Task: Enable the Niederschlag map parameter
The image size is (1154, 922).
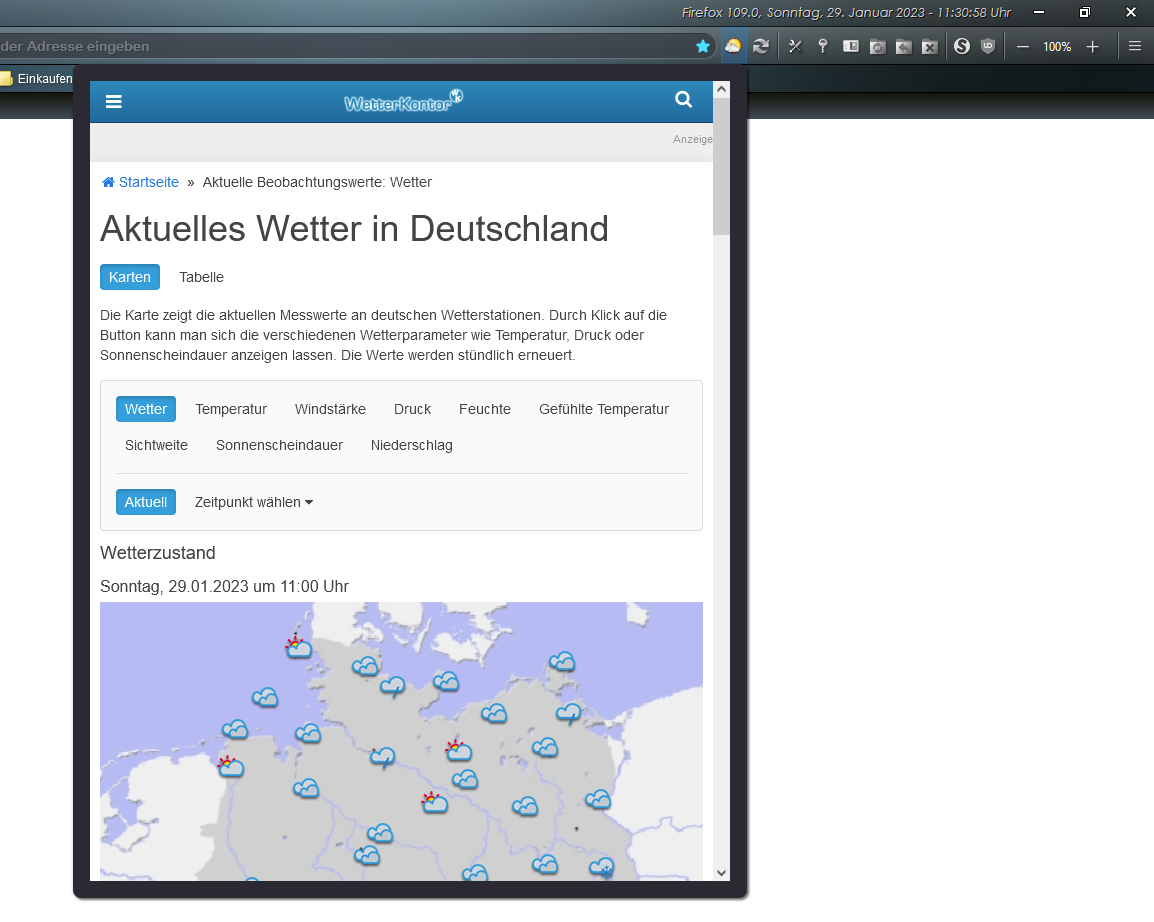Action: point(411,445)
